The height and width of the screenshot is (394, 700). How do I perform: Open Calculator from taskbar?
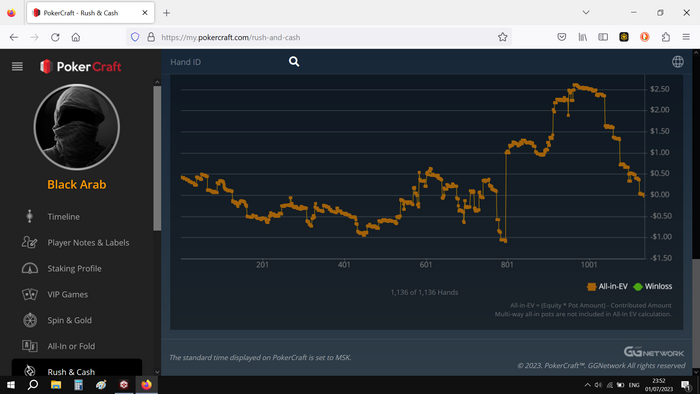pyautogui.click(x=79, y=385)
